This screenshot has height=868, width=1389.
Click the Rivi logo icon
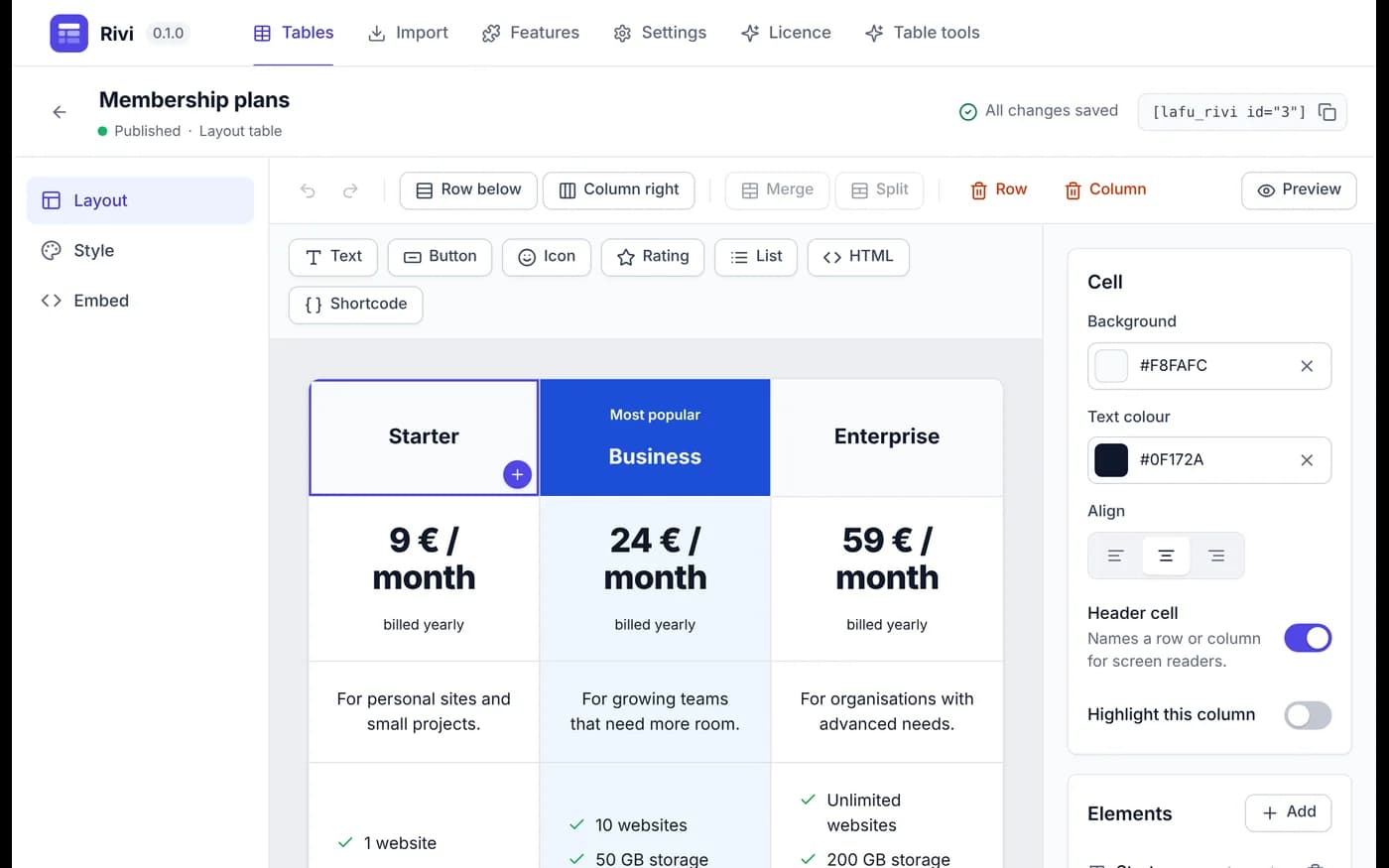68,33
